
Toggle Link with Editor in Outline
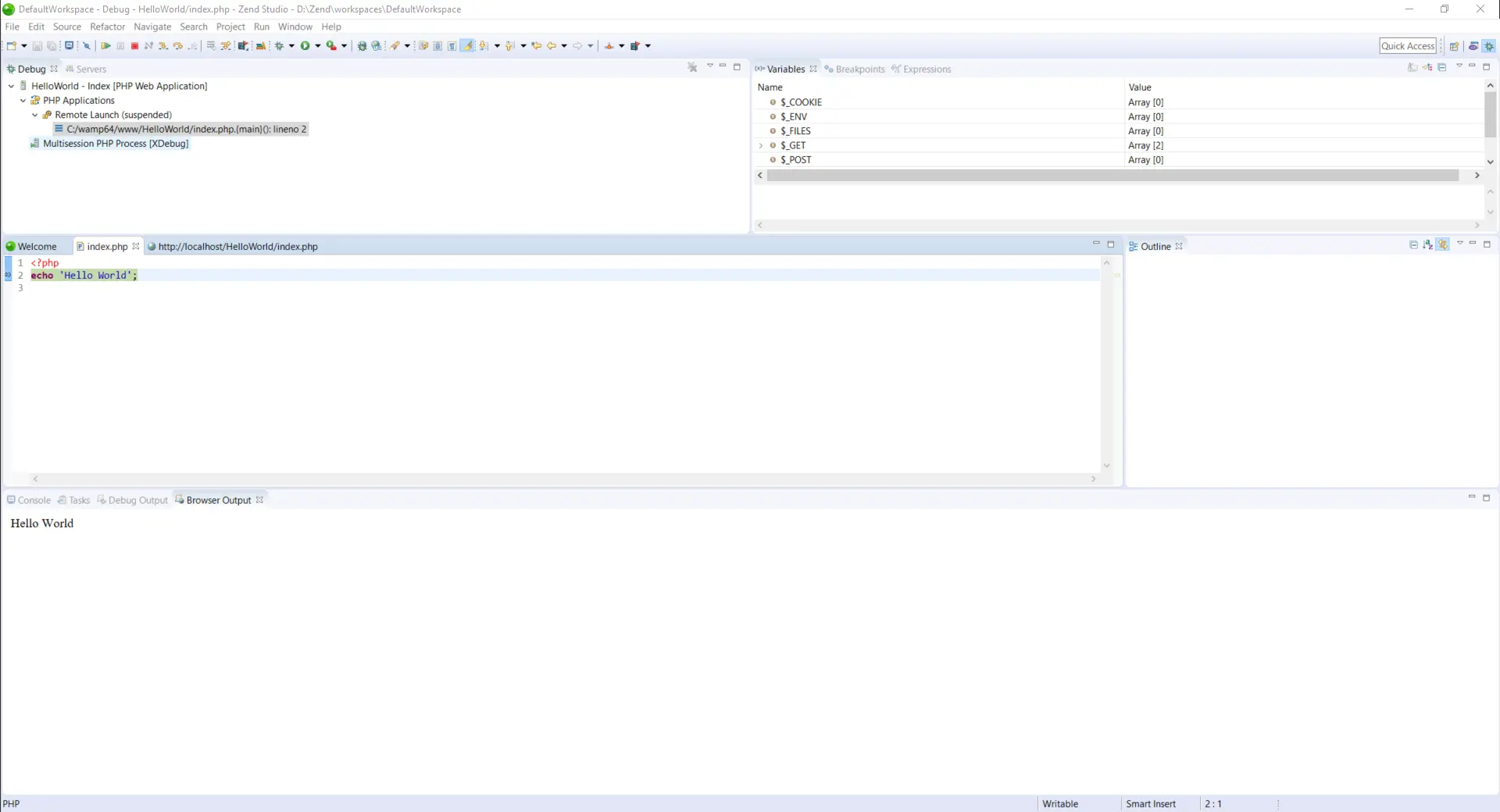click(x=1443, y=245)
